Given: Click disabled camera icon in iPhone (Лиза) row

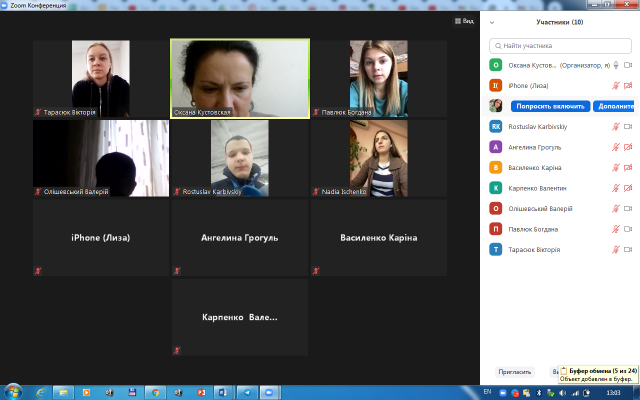Looking at the screenshot, I should tap(628, 86).
